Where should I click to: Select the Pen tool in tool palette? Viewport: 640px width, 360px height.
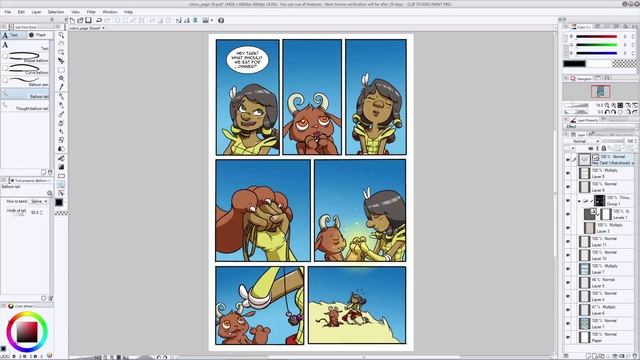61,96
